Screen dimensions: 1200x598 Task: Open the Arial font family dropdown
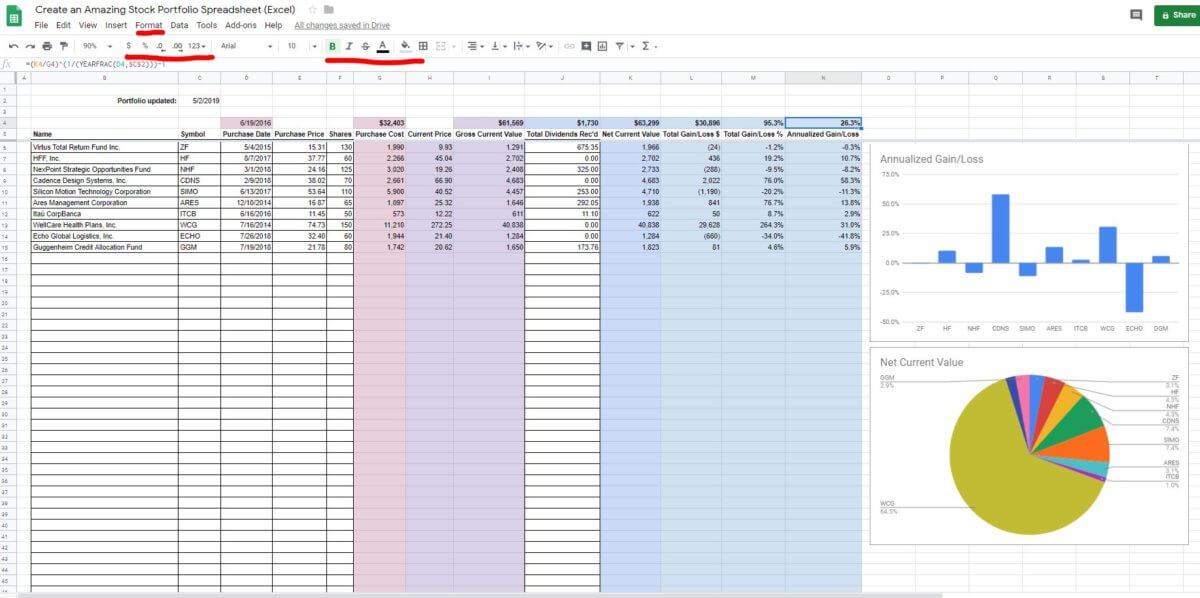point(240,46)
